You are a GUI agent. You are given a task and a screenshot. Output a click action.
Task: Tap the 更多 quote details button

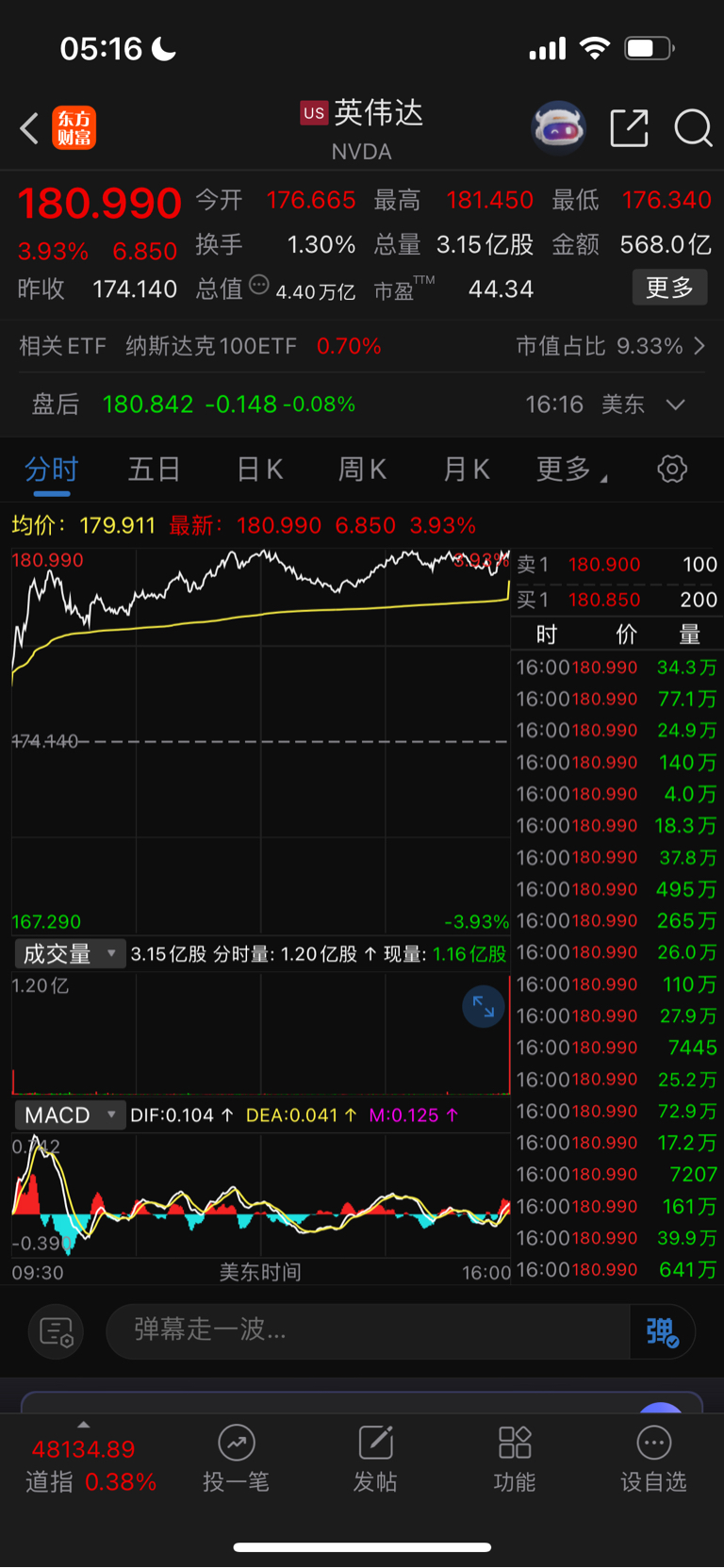(x=669, y=288)
